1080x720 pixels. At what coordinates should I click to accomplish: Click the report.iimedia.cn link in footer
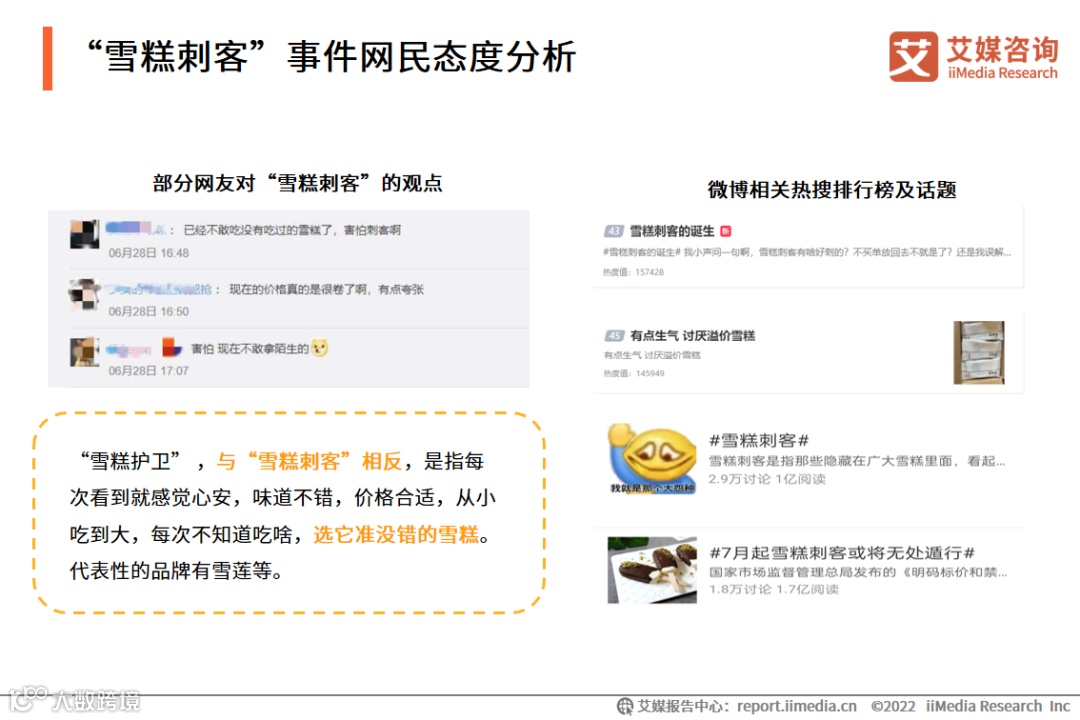point(797,706)
